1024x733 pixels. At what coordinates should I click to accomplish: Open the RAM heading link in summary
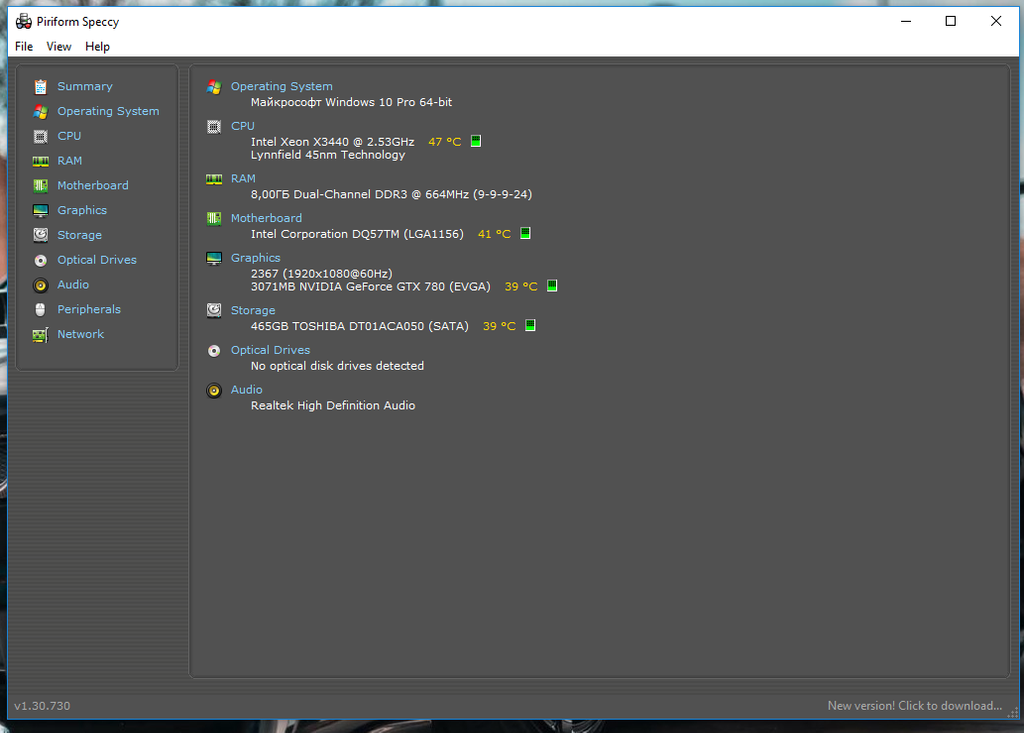(x=244, y=178)
